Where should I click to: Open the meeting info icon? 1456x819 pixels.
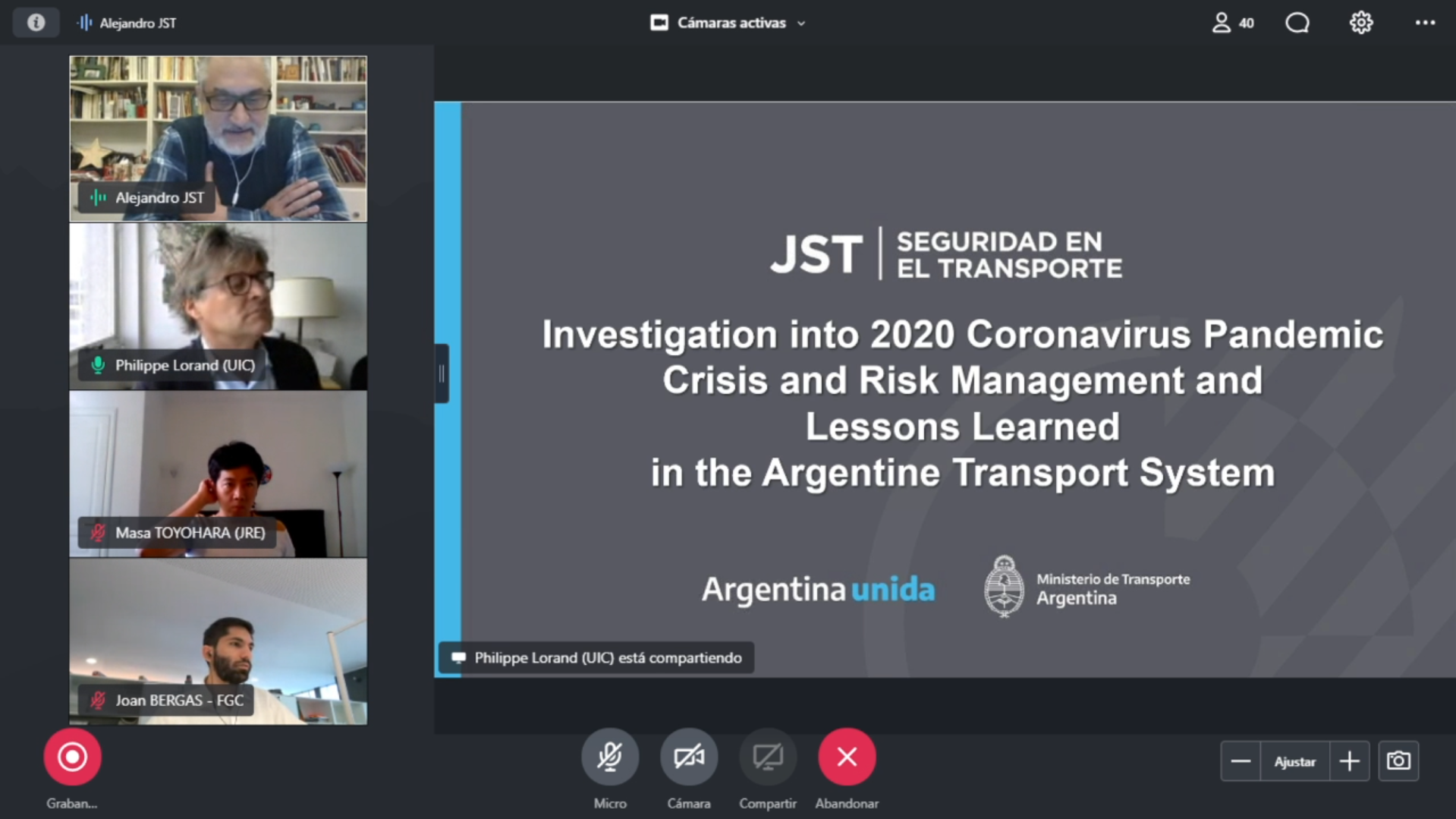pyautogui.click(x=36, y=23)
